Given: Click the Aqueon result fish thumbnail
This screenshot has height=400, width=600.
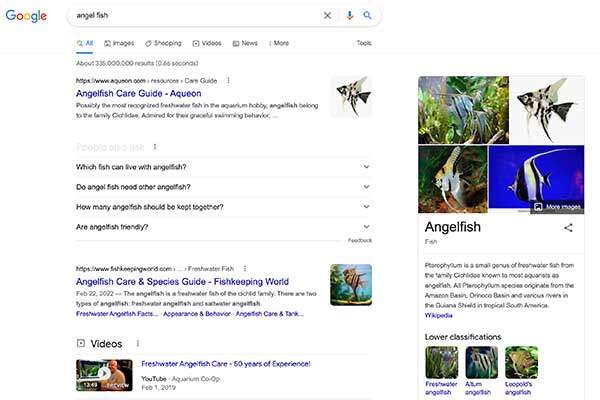Looking at the screenshot, I should (351, 96).
